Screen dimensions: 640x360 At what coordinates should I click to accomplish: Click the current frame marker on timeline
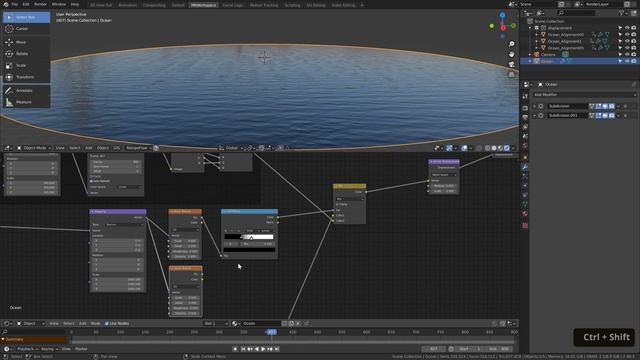tap(272, 332)
